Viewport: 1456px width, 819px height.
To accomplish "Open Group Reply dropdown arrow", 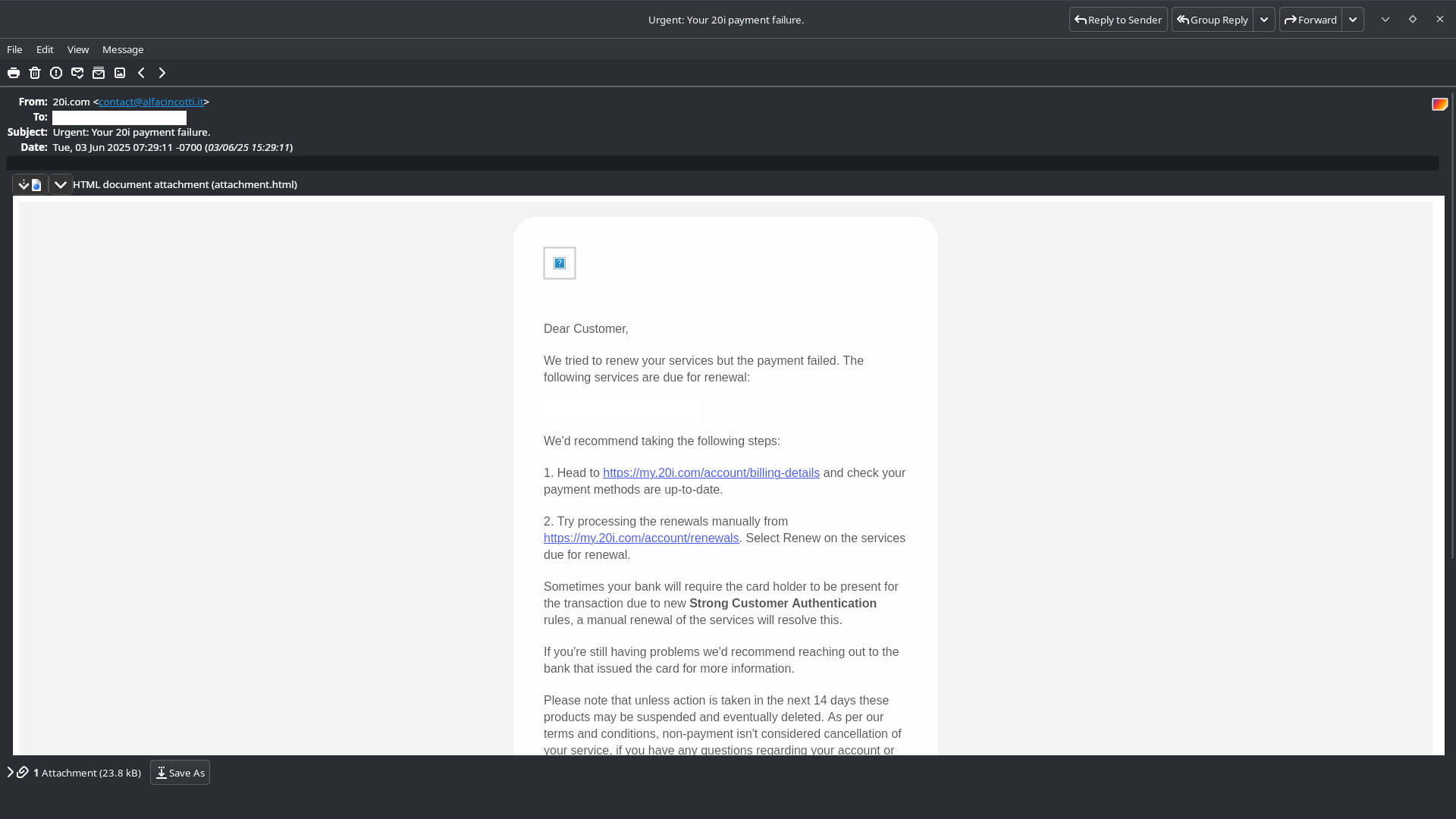I will [1264, 20].
